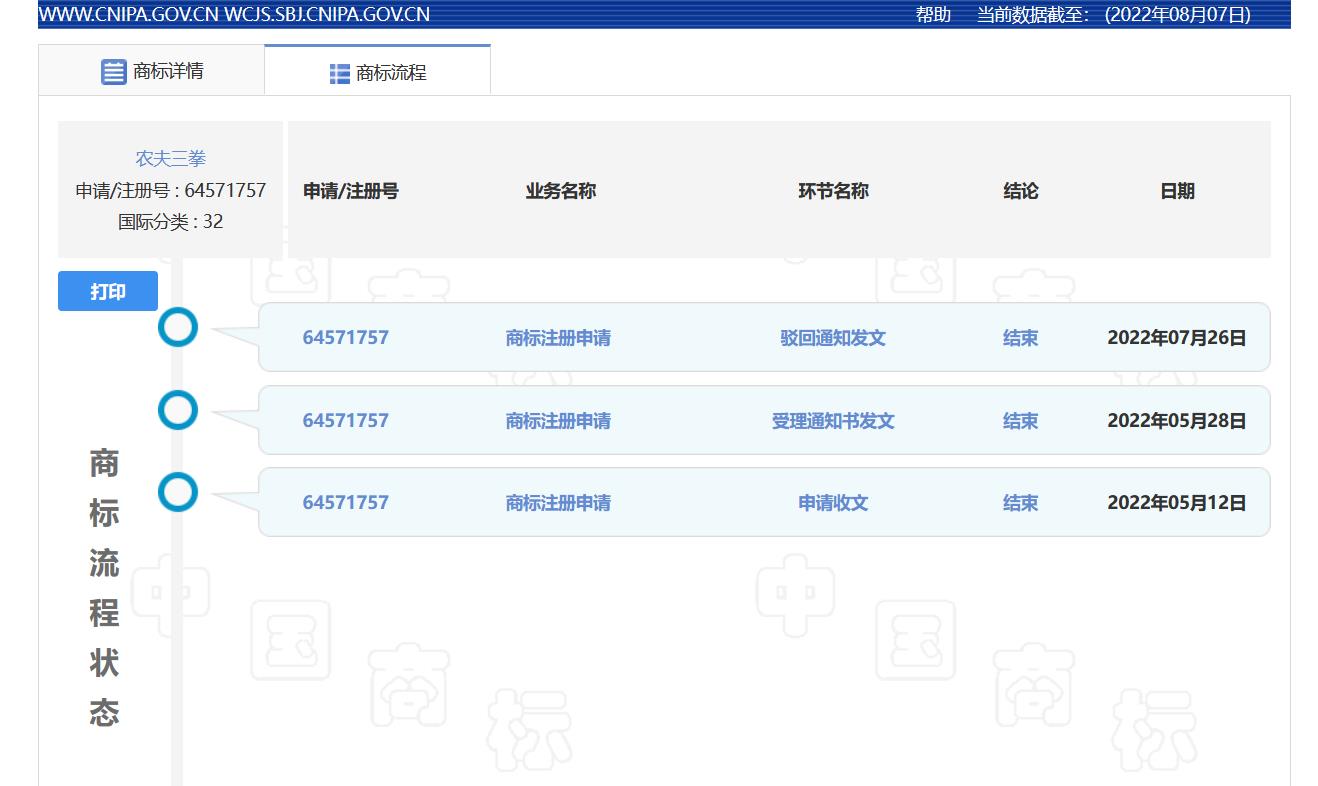The image size is (1318, 786).
Task: Click the 农夫三拳 trademark name link
Action: [x=171, y=159]
